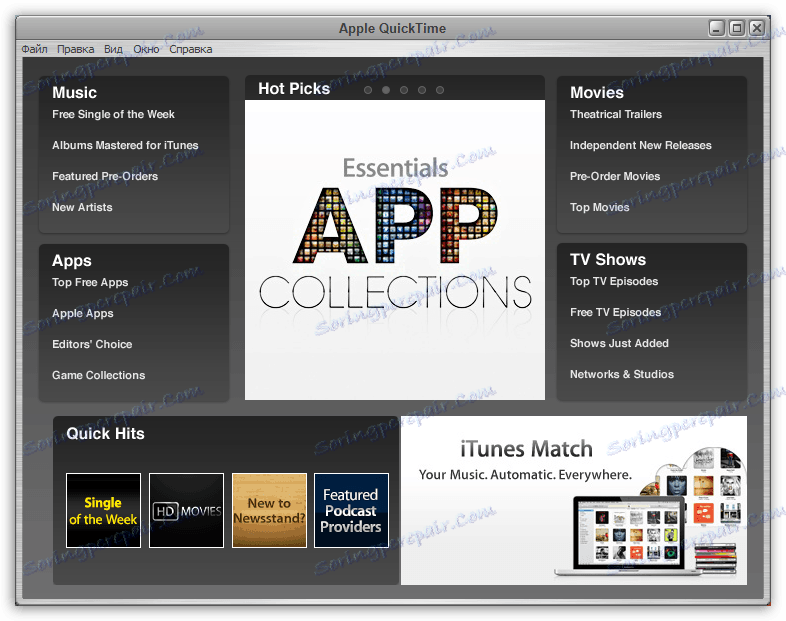Open Top Free Apps
This screenshot has height=621, width=786.
(90, 283)
